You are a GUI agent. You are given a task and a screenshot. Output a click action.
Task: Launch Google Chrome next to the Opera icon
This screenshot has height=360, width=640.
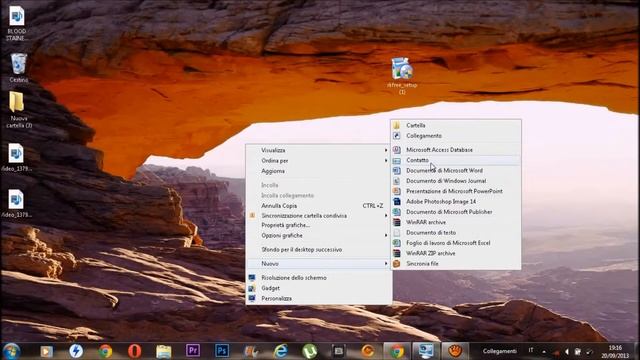pos(105,351)
